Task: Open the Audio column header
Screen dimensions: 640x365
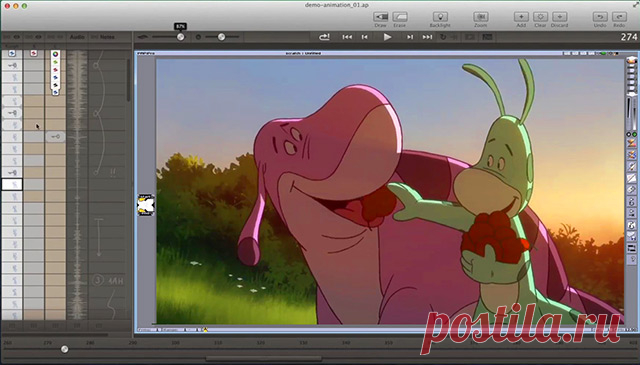Action: pos(77,37)
